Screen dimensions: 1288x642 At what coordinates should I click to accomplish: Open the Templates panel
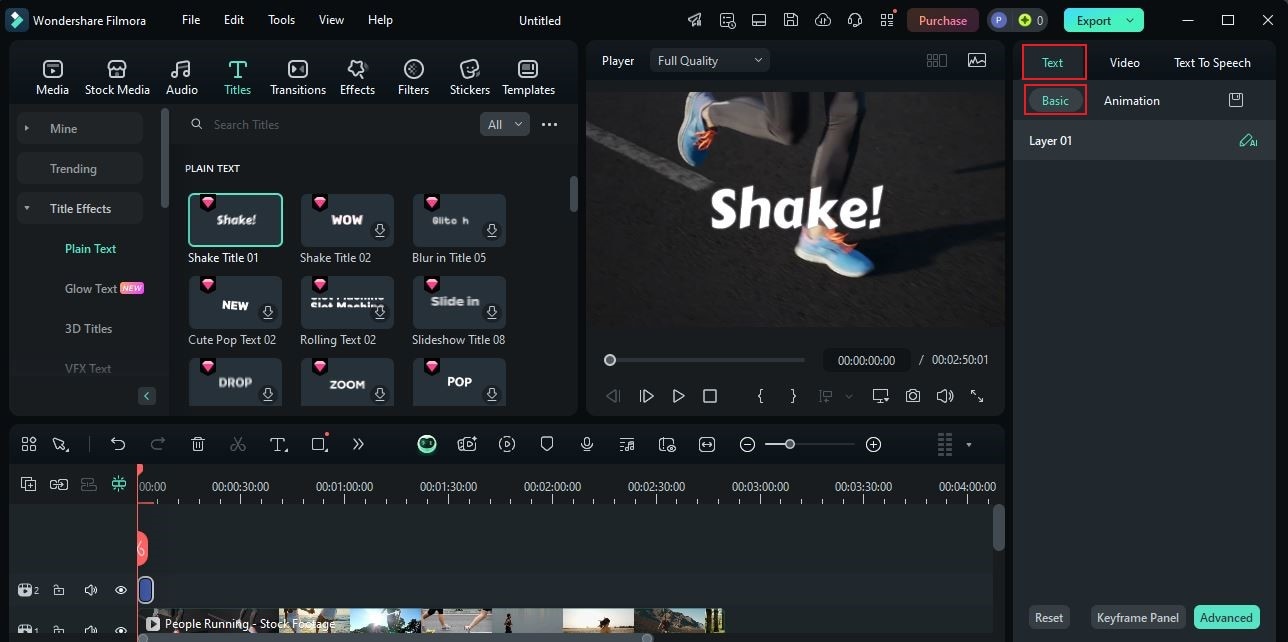[528, 77]
